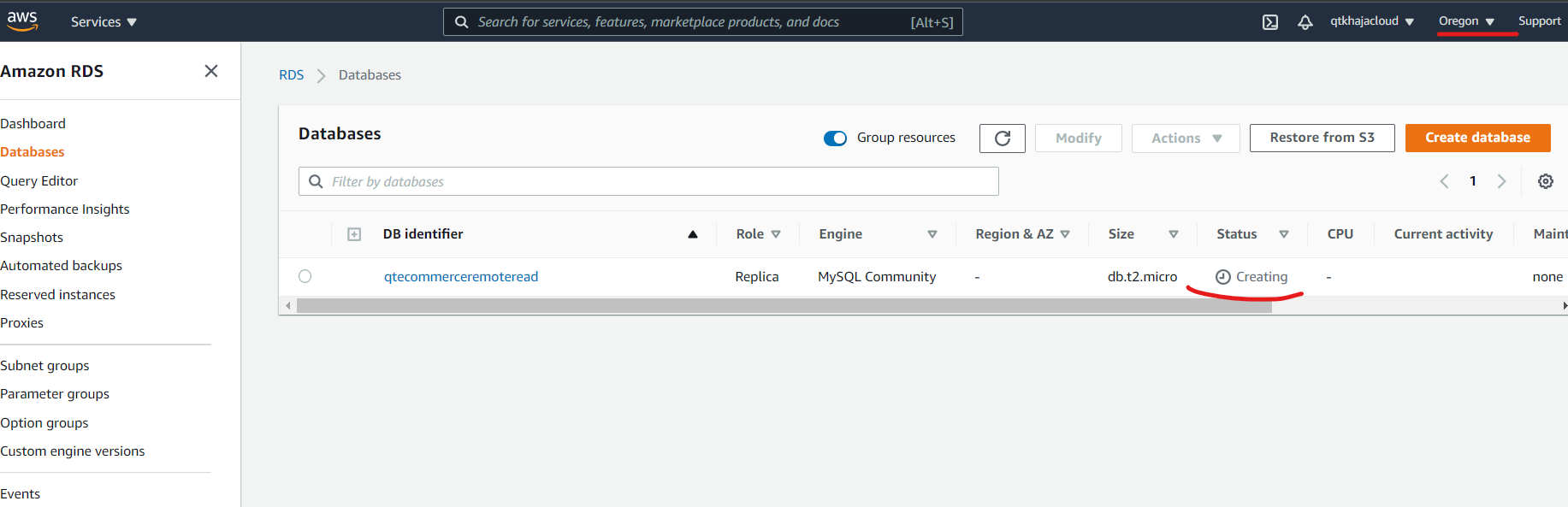Toggle Group resources switch
The image size is (1568, 507).
(x=835, y=138)
